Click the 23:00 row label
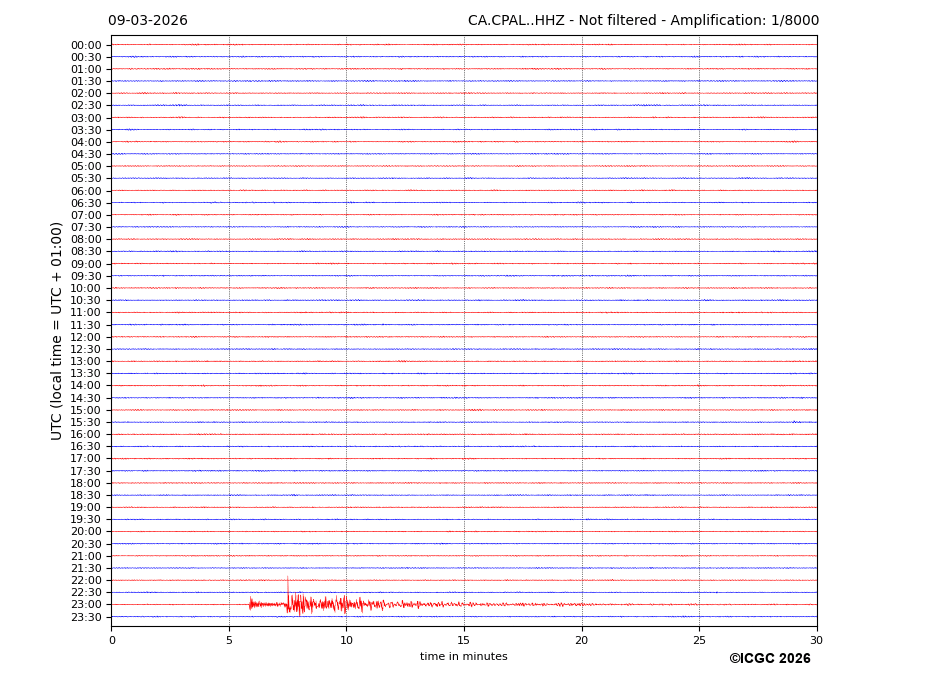927x696 pixels. tap(86, 604)
